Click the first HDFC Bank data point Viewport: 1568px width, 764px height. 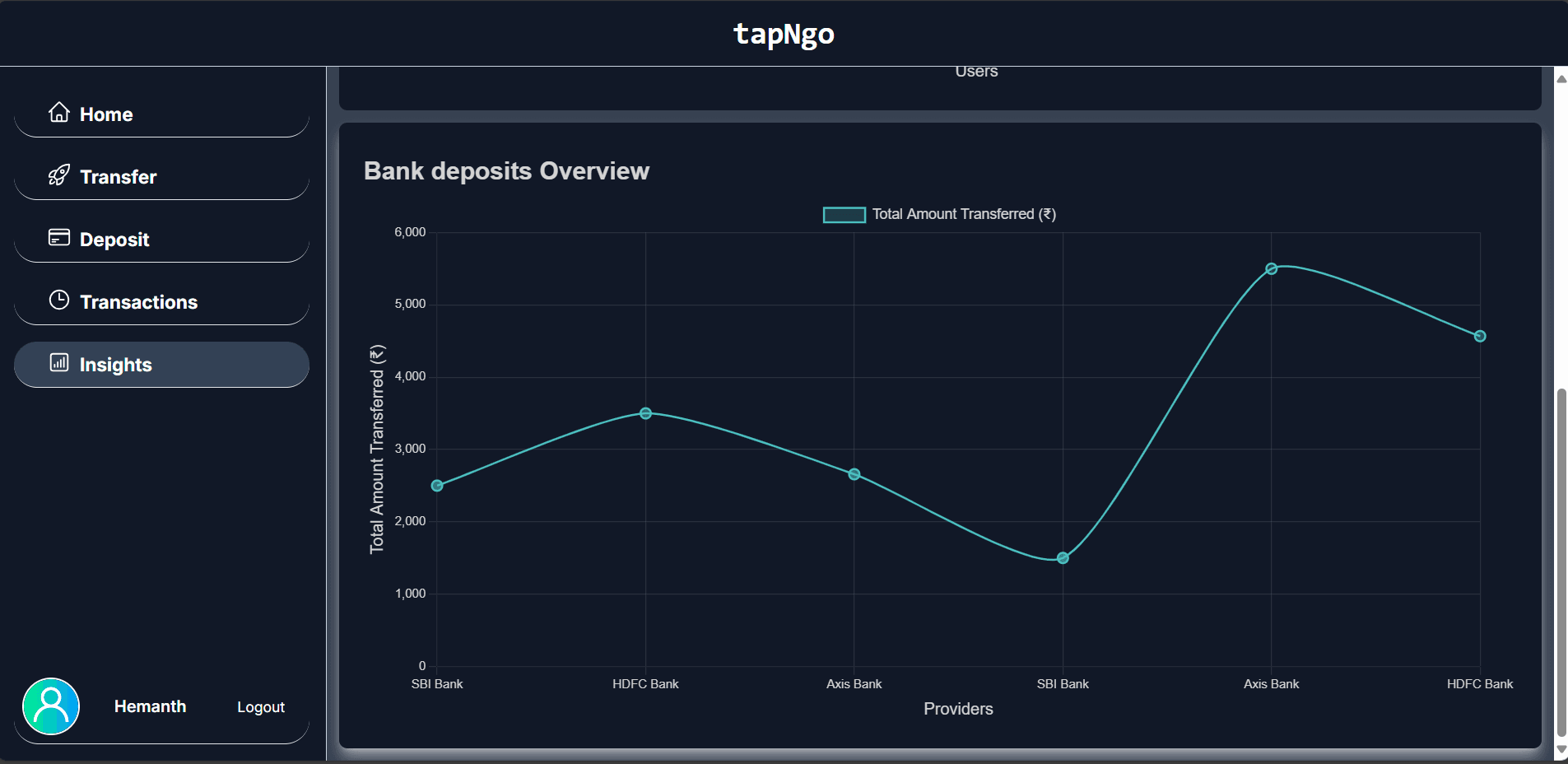point(645,413)
